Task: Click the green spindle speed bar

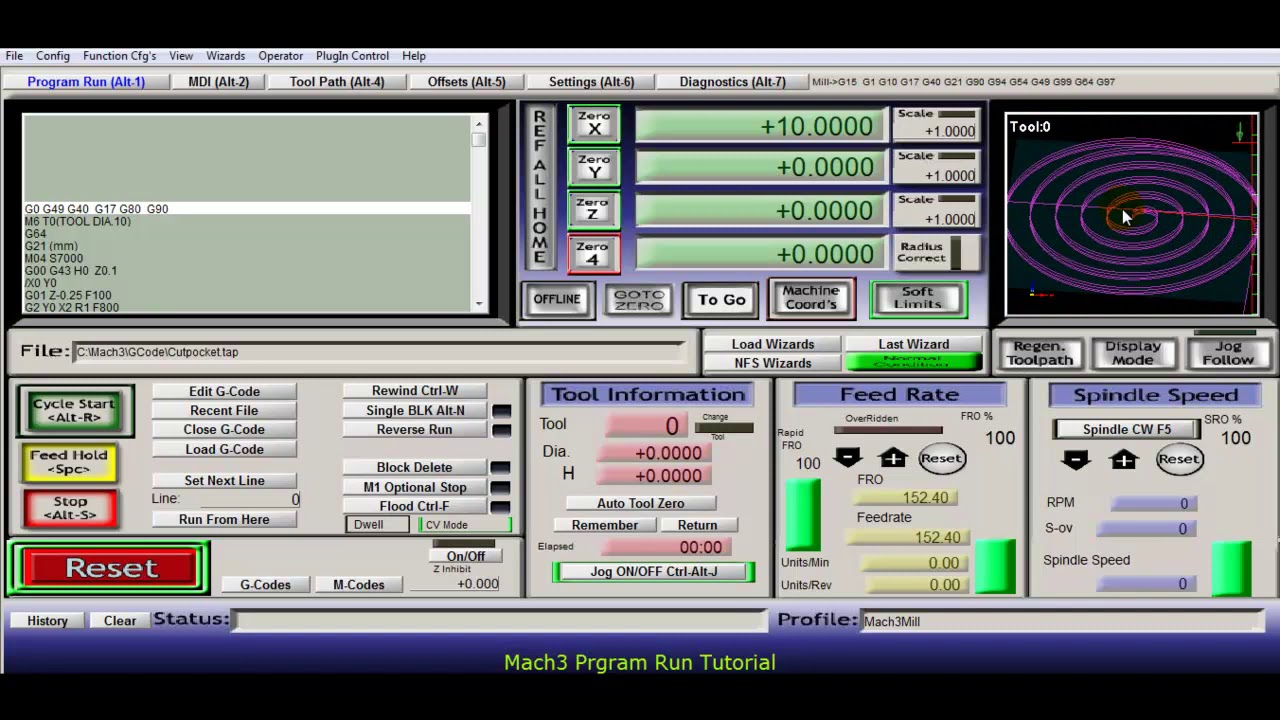Action: point(1232,568)
